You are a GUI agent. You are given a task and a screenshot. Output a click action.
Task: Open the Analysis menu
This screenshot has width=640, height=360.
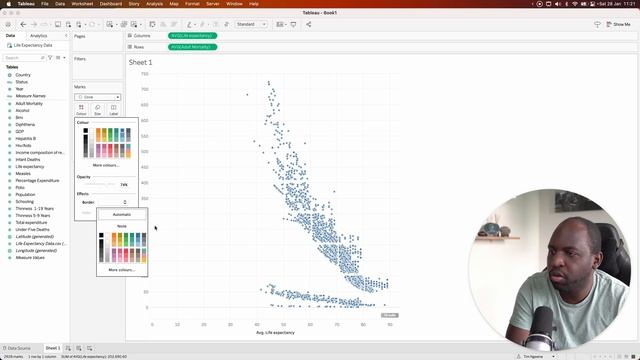(154, 4)
